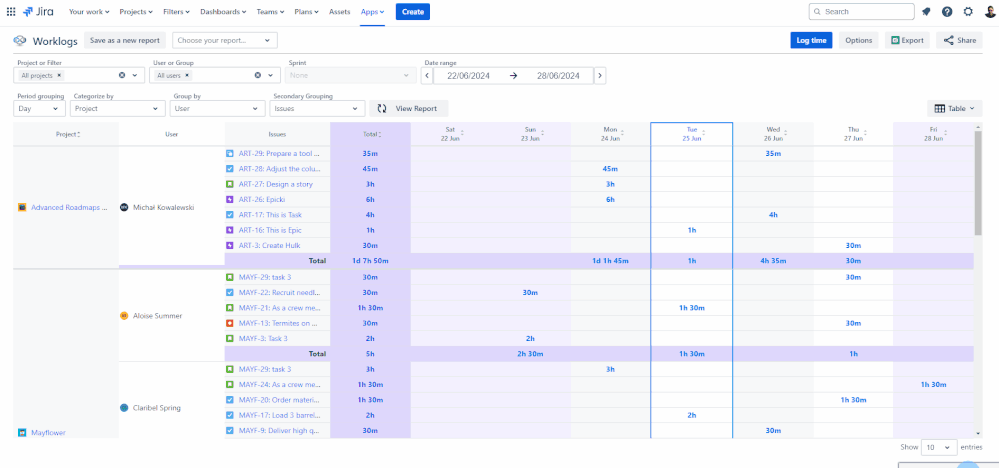Open the Apps menu in navigation

373,12
